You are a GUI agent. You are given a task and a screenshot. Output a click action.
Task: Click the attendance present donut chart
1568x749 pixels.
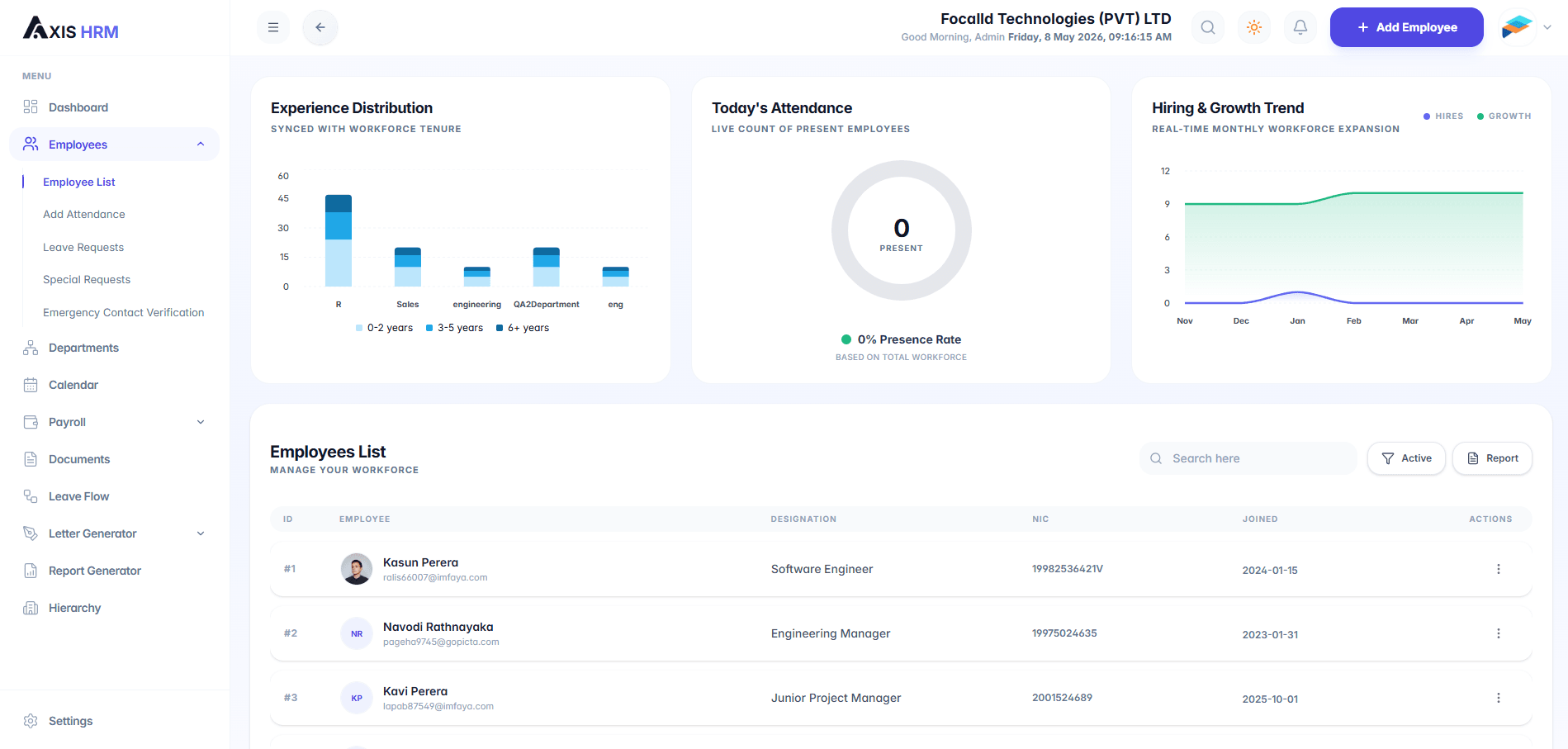click(902, 230)
